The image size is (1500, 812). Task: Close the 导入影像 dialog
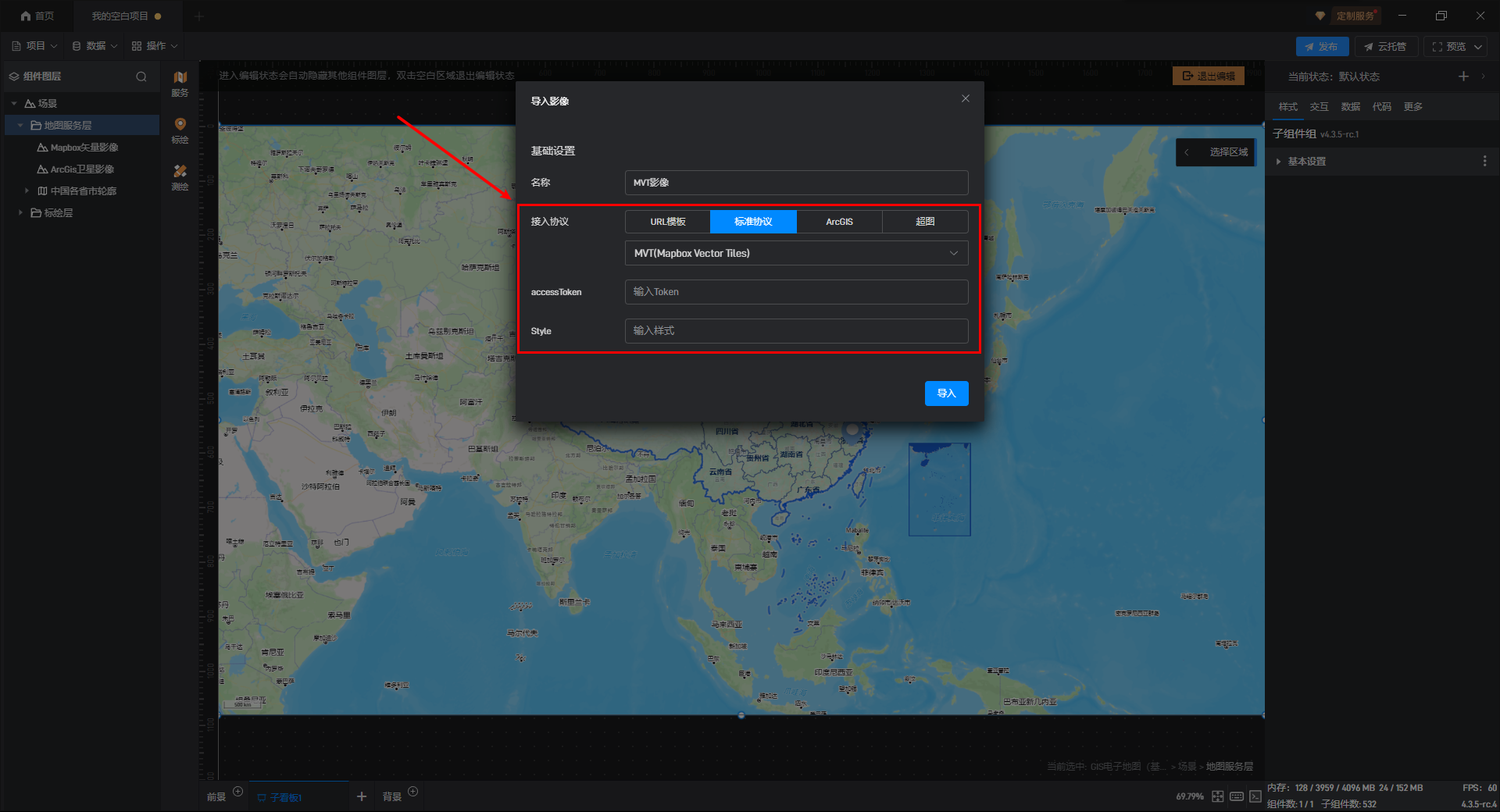pos(965,98)
